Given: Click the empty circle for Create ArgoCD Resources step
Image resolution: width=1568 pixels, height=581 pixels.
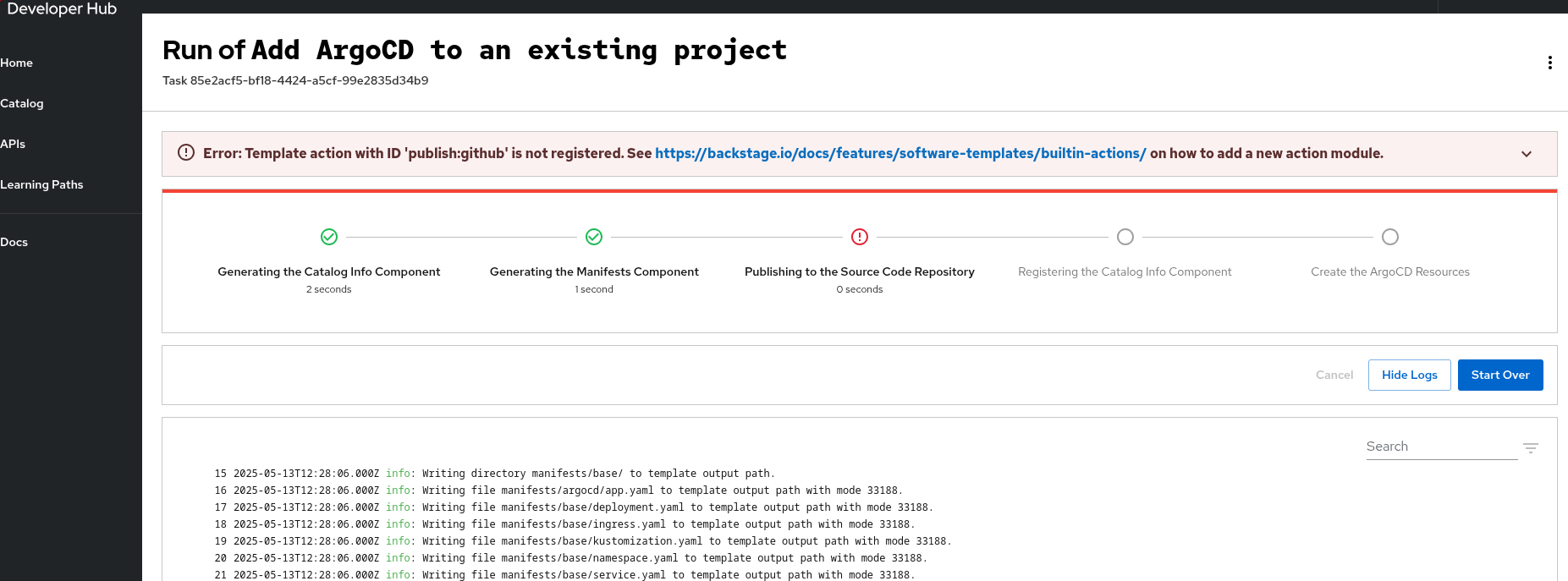Looking at the screenshot, I should point(1389,237).
